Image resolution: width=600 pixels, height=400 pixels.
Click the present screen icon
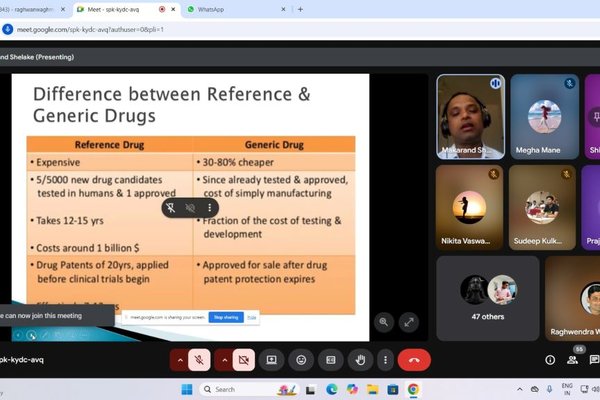click(x=271, y=359)
